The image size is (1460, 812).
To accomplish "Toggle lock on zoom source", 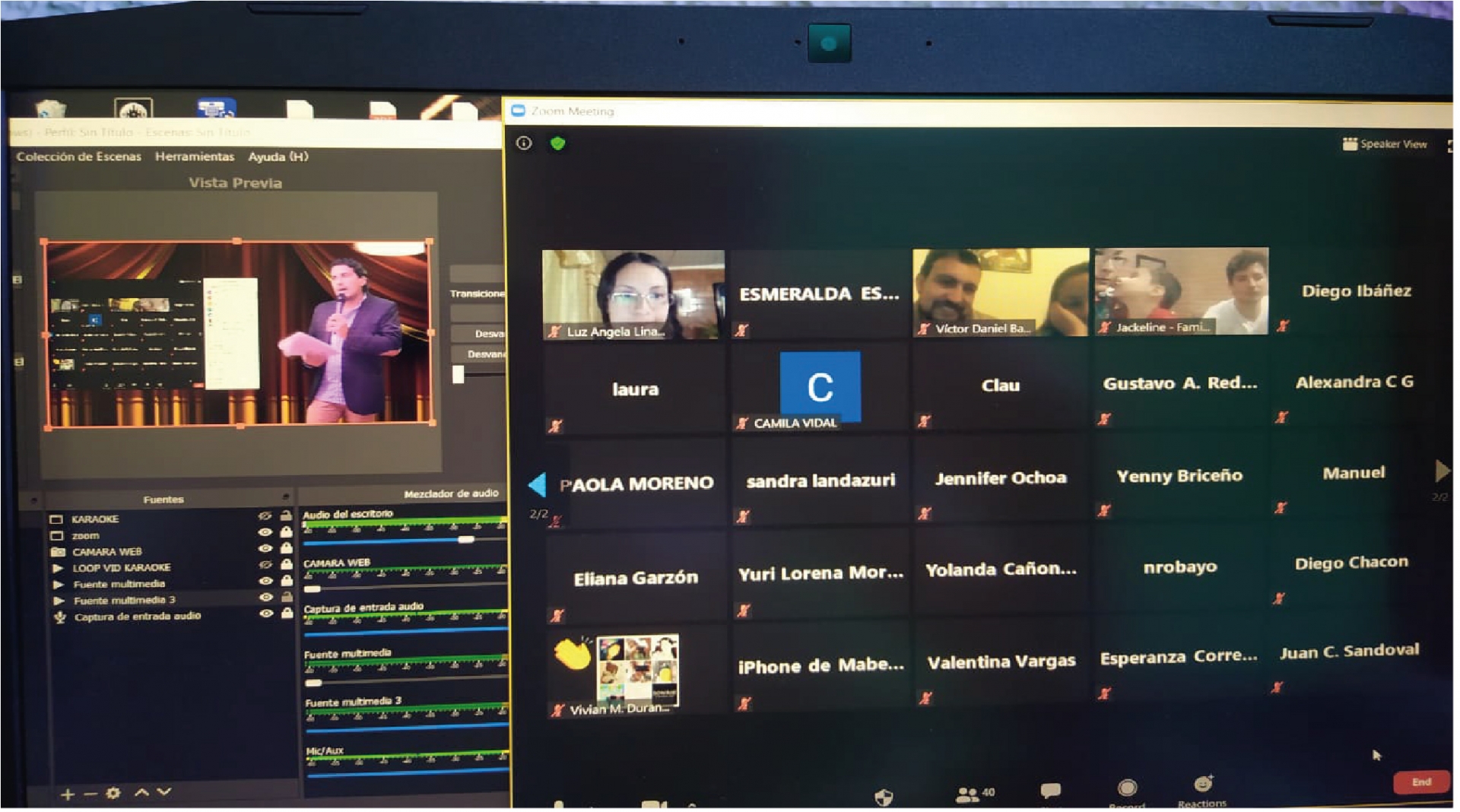I will click(286, 532).
